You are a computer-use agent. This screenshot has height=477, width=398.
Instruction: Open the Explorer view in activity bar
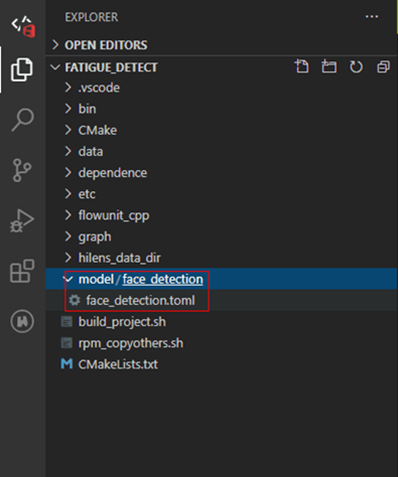coord(22,69)
